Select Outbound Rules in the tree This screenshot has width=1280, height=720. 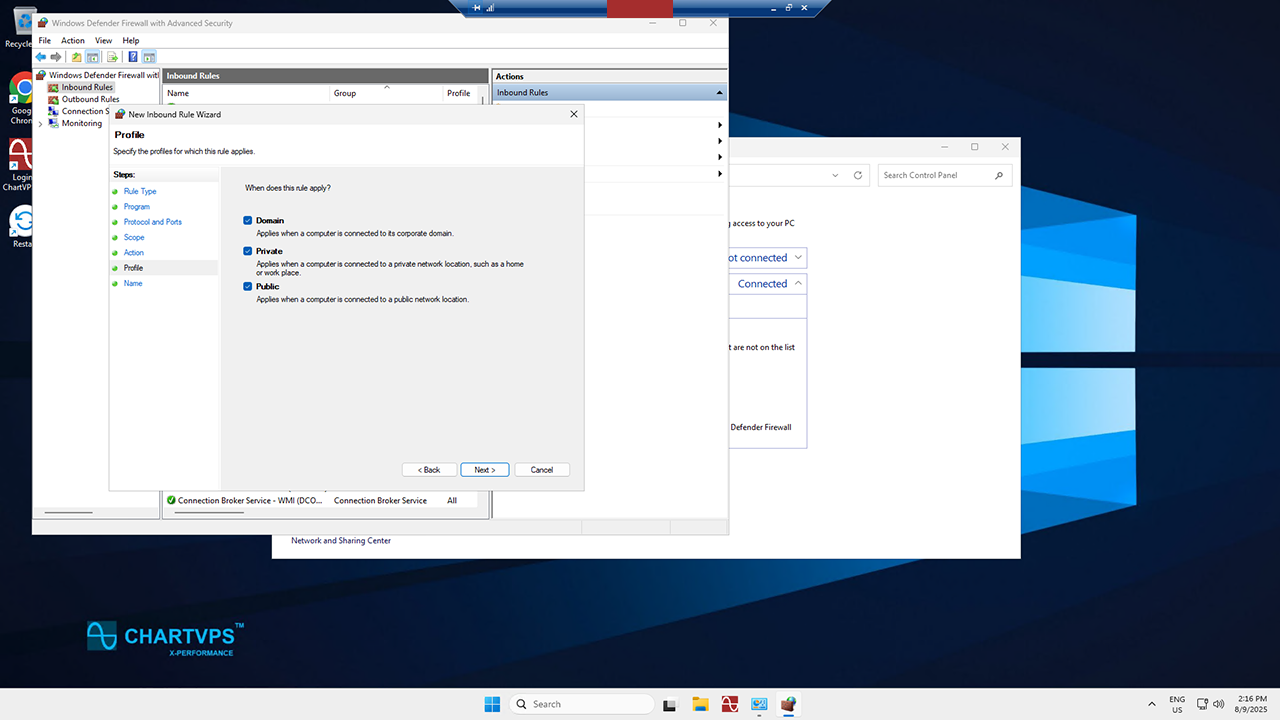click(90, 99)
